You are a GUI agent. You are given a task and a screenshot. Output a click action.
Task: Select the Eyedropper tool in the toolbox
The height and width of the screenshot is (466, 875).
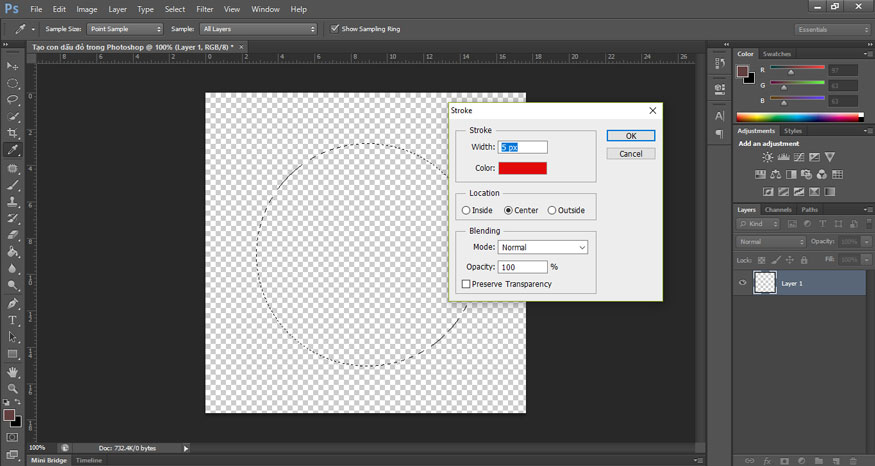(x=12, y=150)
